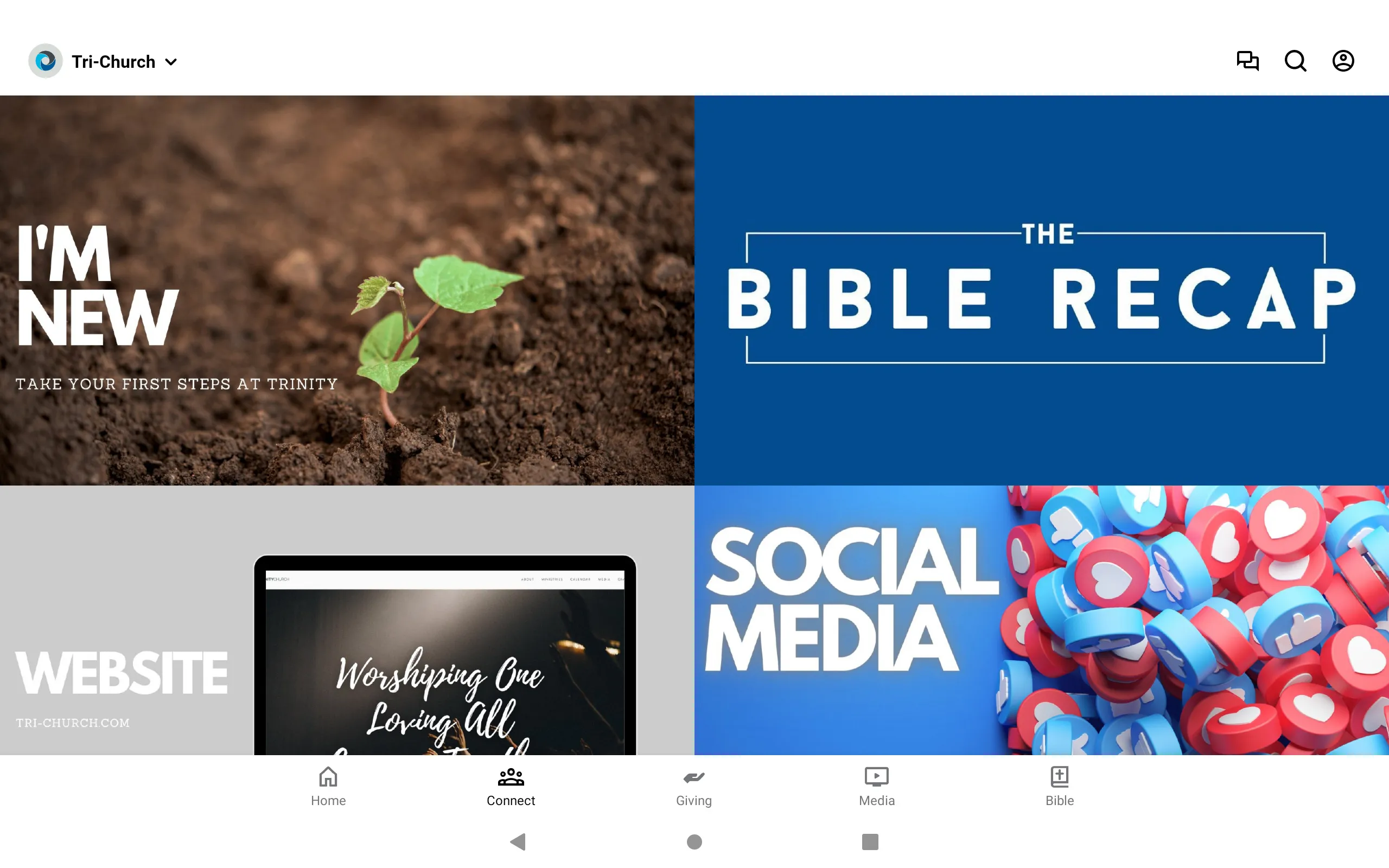Open the Media section
The width and height of the screenshot is (1389, 868).
(876, 786)
